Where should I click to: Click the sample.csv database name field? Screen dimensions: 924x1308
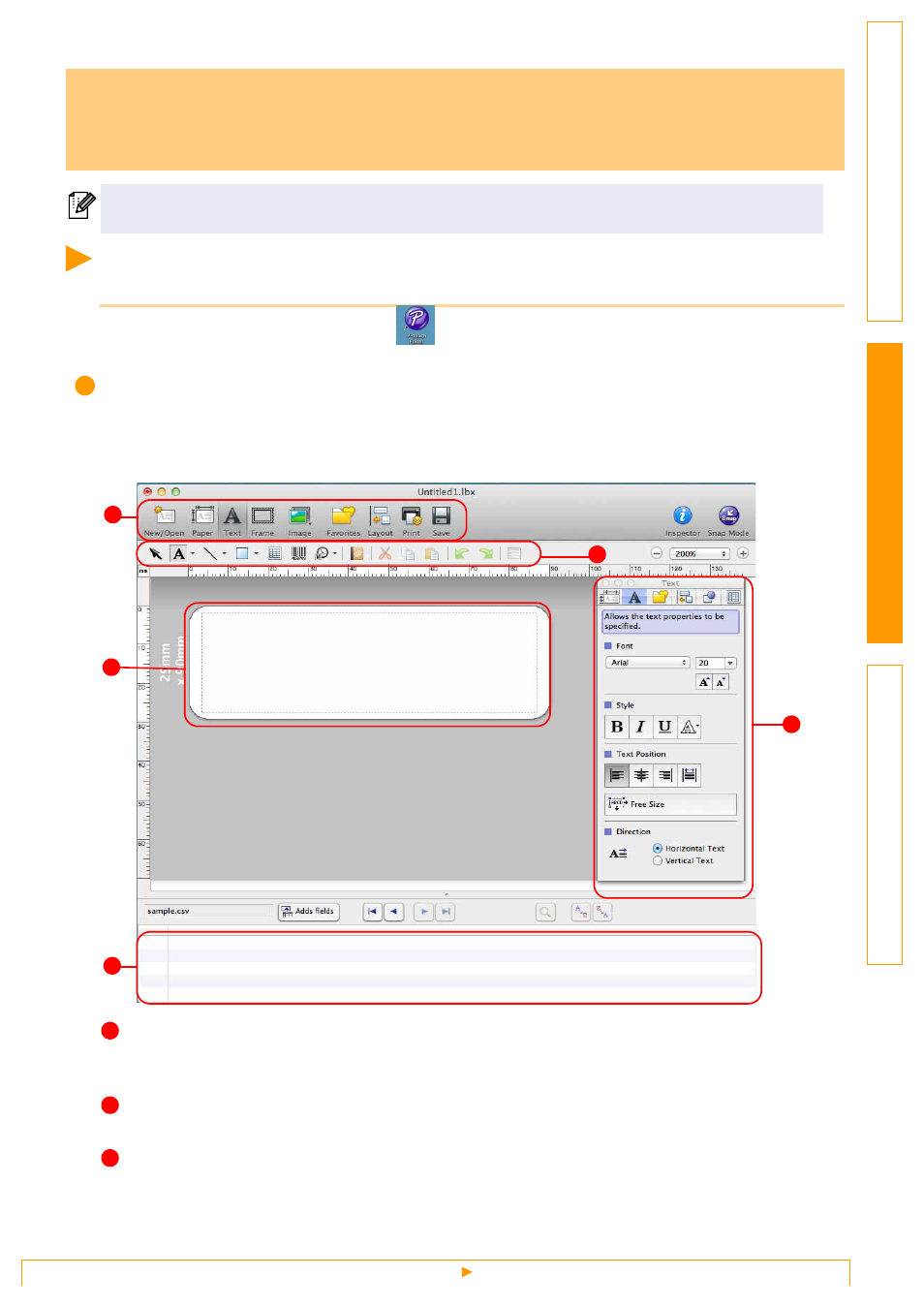tap(208, 912)
